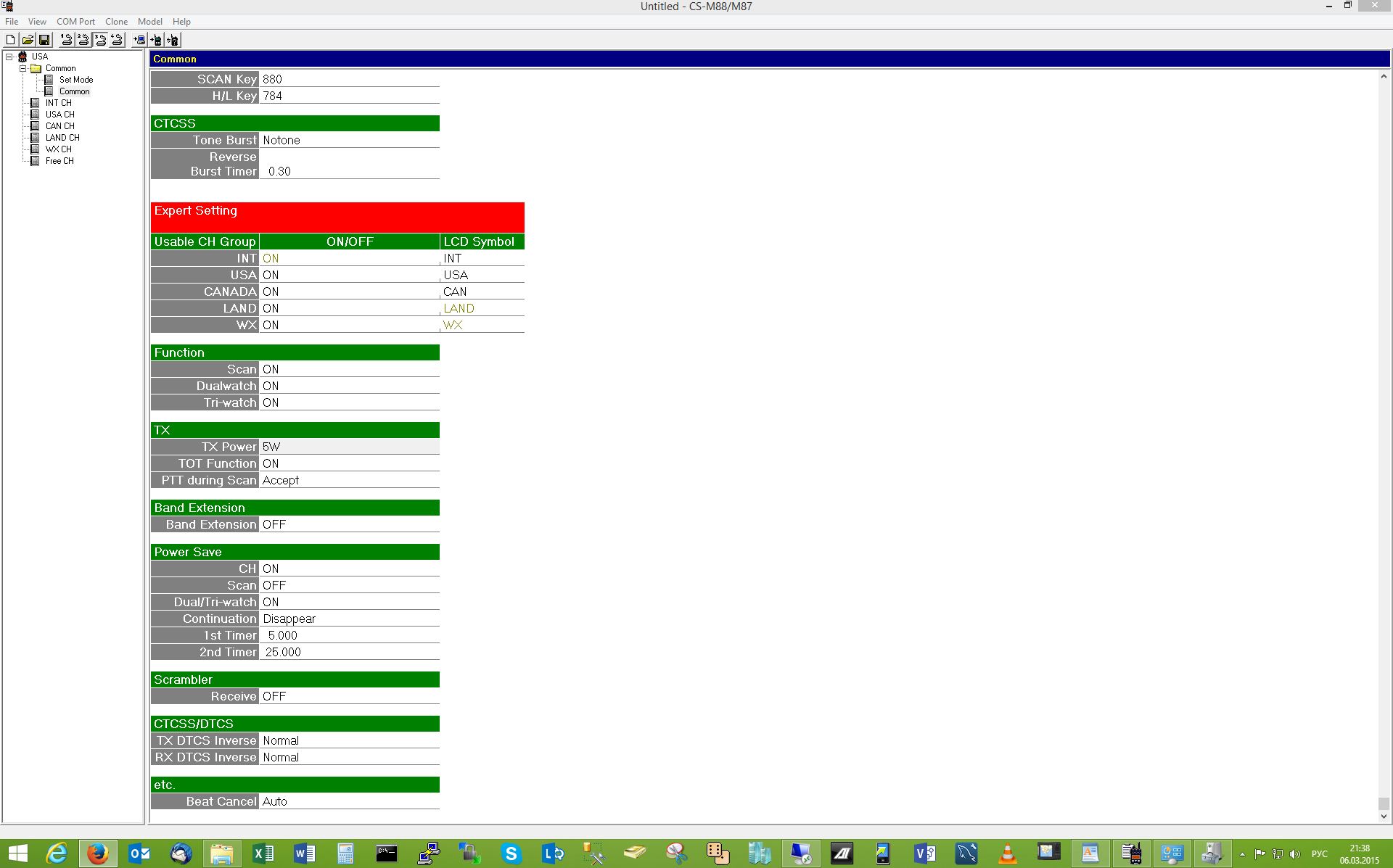Click the Save floppy disk icon
The height and width of the screenshot is (868, 1393).
(44, 40)
